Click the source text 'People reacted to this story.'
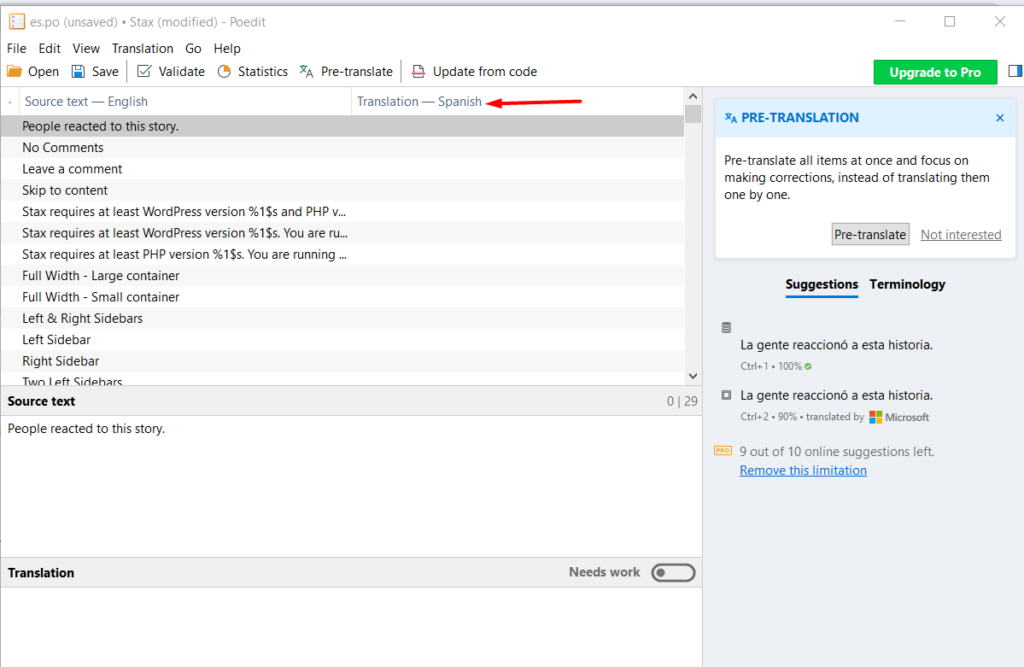The image size is (1024, 667). (86, 429)
